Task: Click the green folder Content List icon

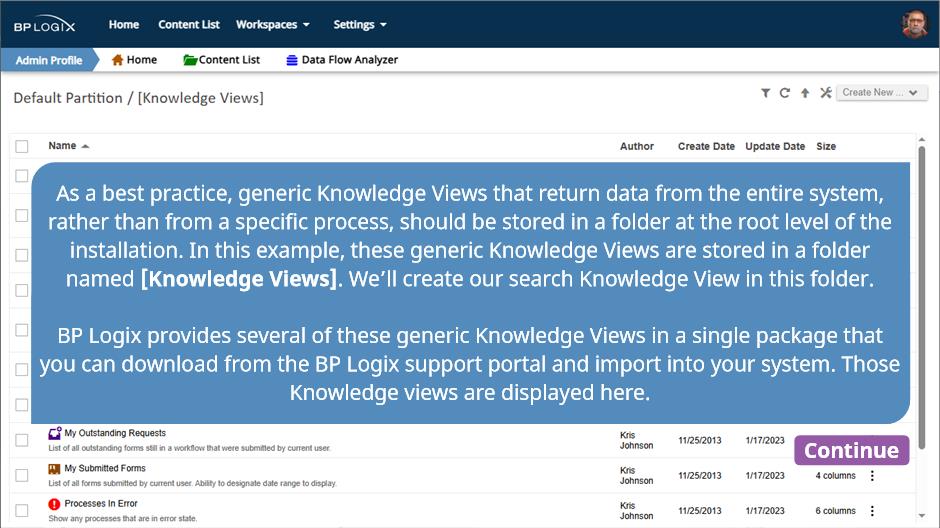Action: click(190, 60)
